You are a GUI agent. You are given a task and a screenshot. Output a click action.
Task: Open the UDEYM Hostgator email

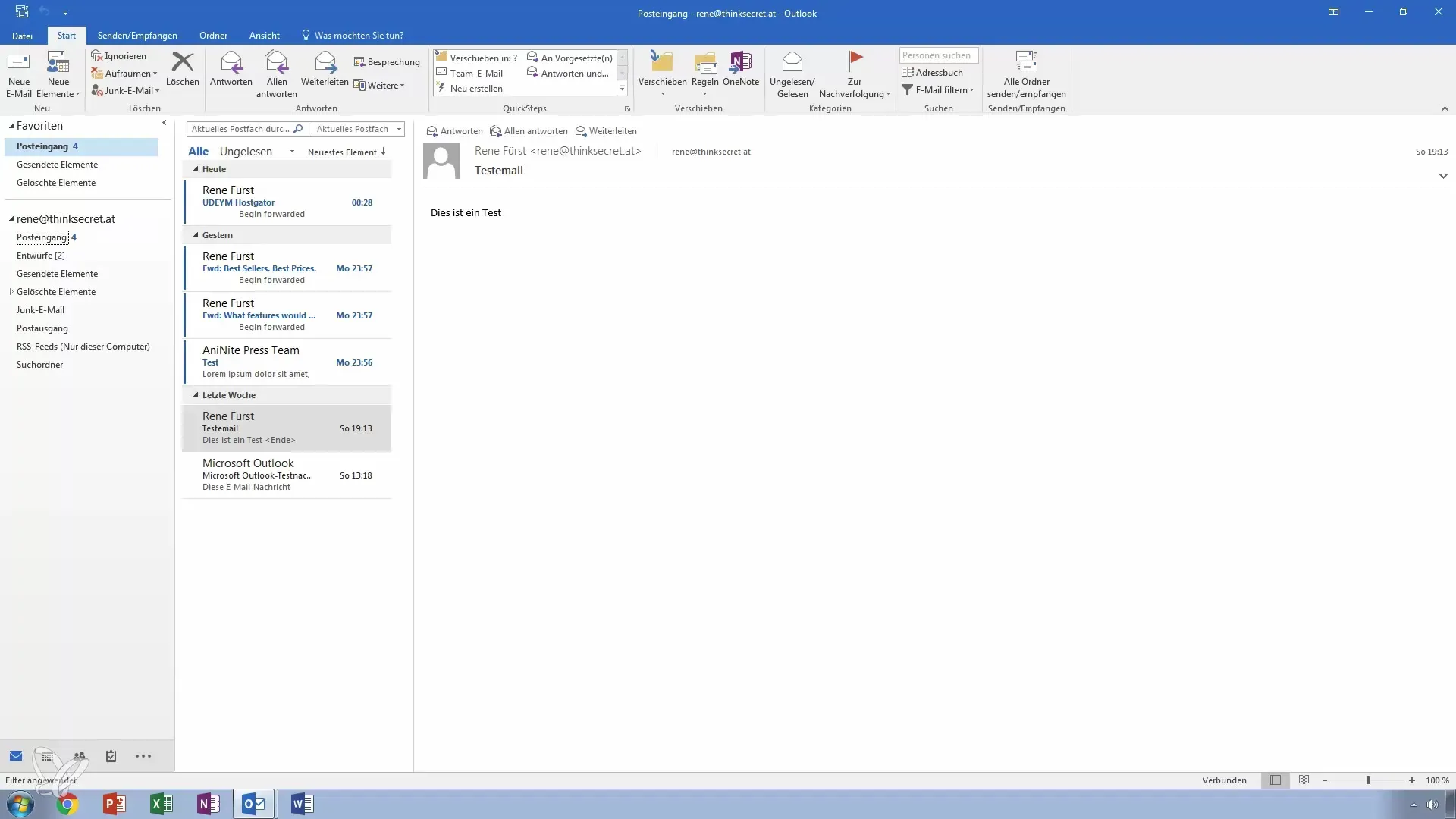[287, 202]
